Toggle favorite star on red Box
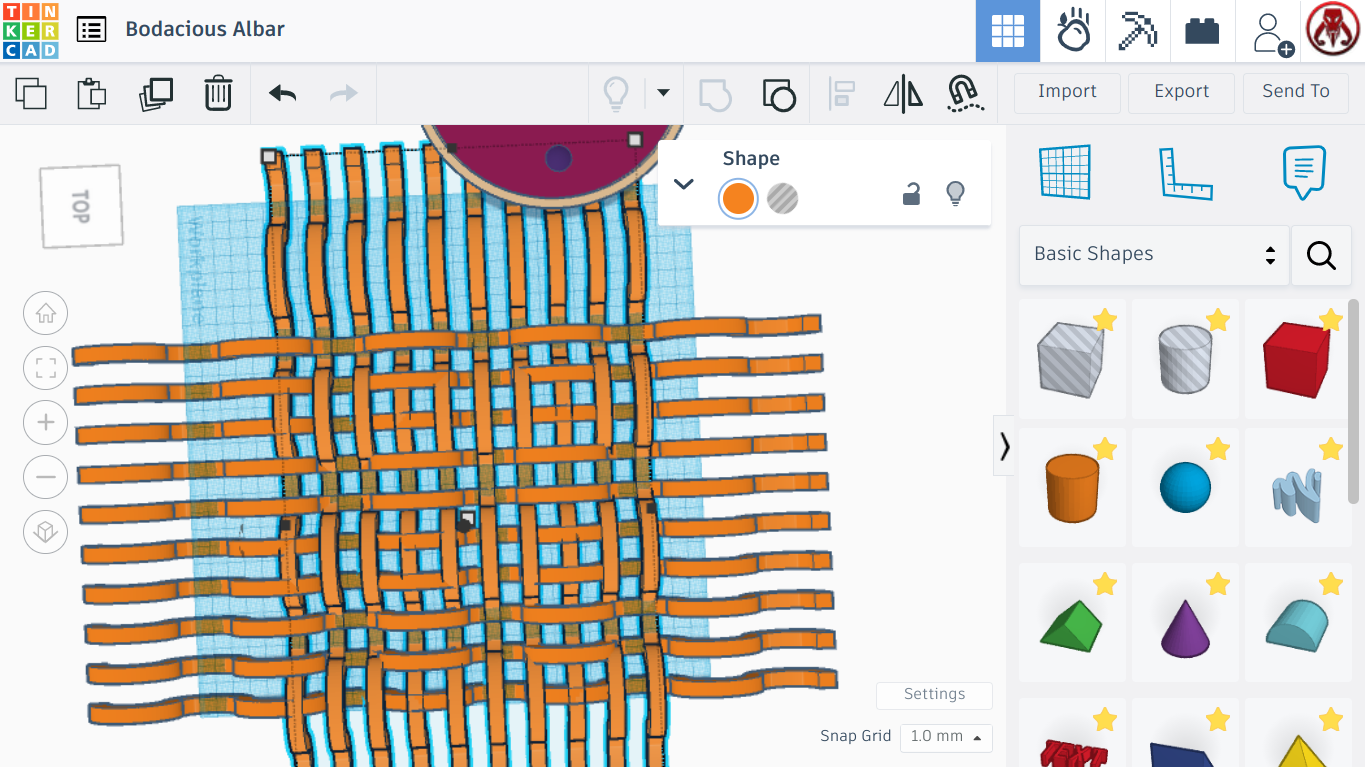The width and height of the screenshot is (1365, 767). pyautogui.click(x=1330, y=320)
